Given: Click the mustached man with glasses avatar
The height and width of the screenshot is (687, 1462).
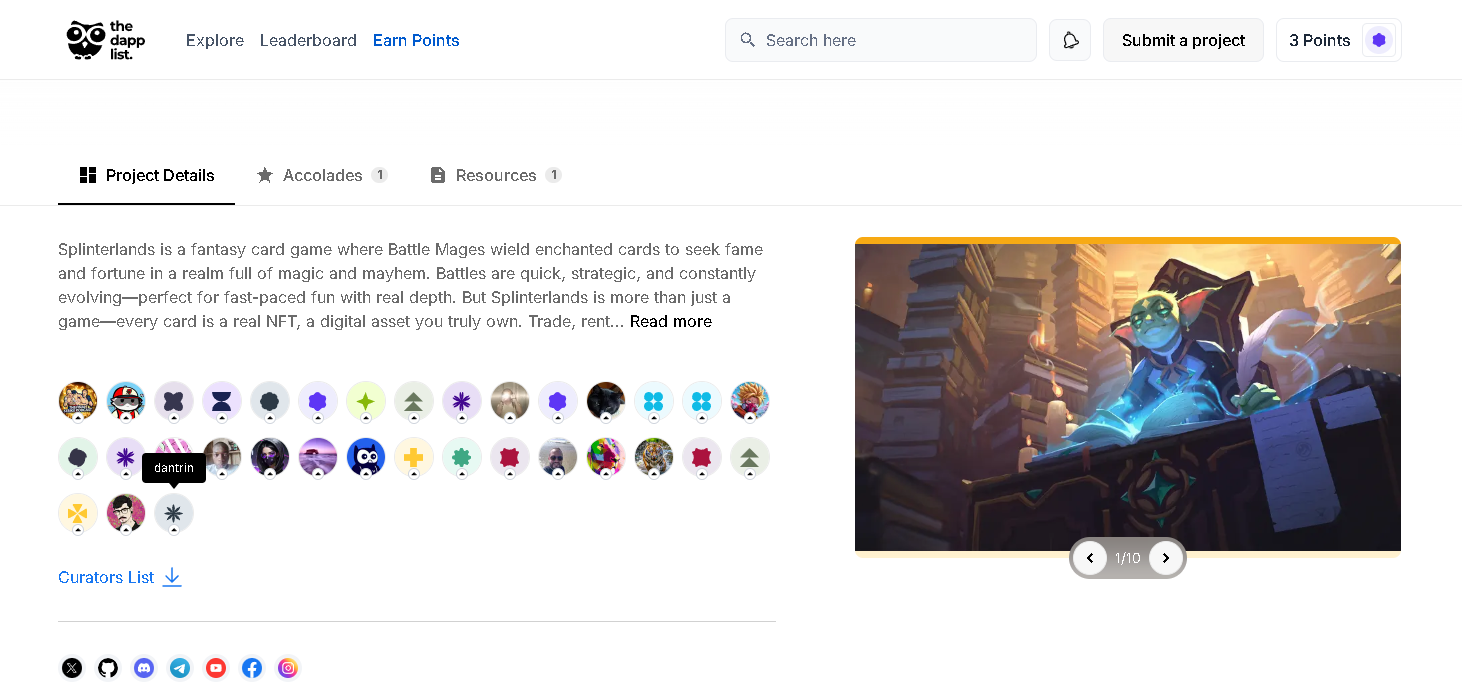Looking at the screenshot, I should pos(126,513).
